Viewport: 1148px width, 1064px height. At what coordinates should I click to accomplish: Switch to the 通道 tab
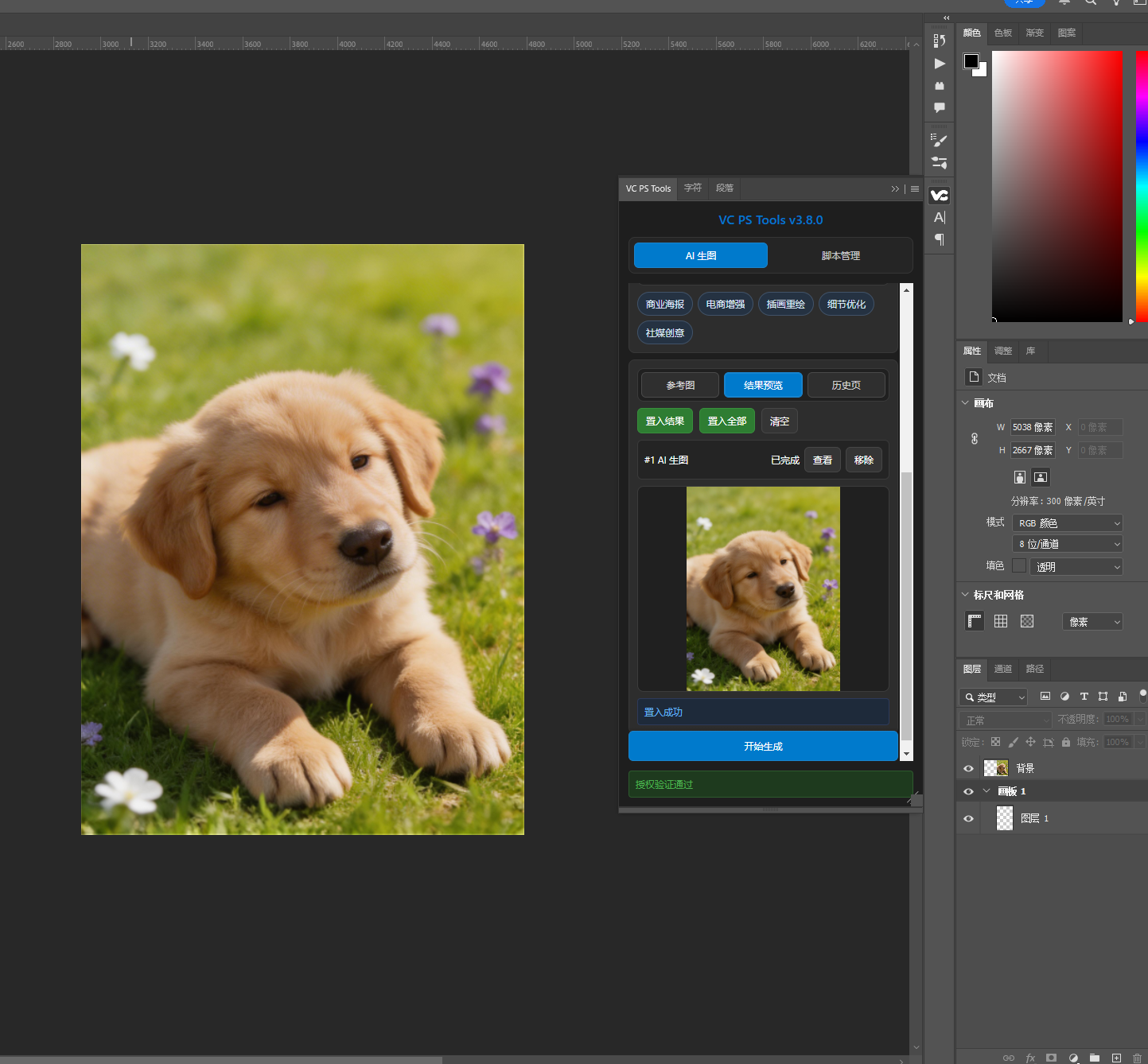[x=1003, y=669]
